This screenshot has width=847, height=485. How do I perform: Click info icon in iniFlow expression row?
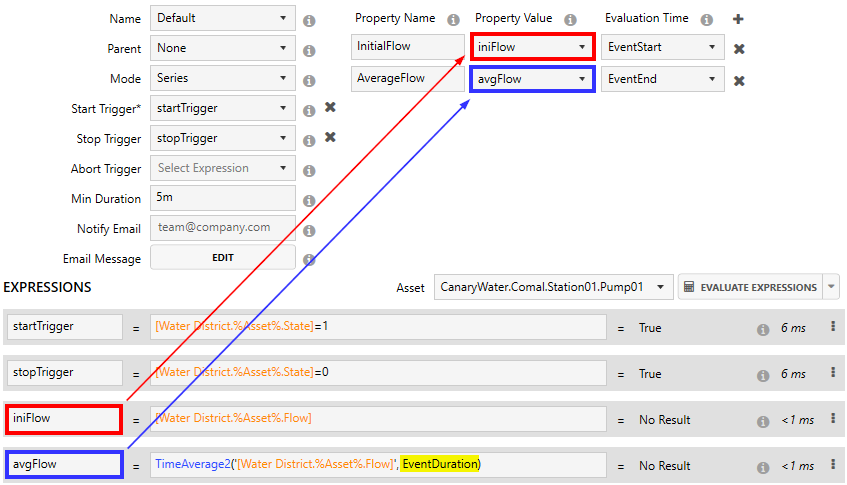pos(763,421)
